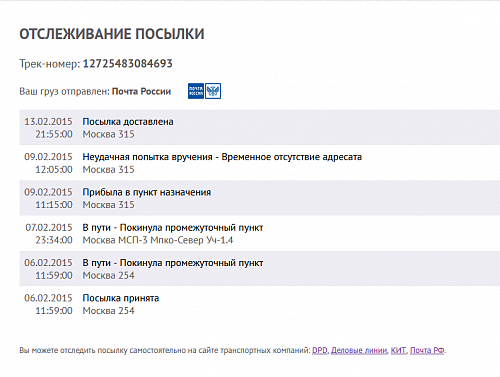Open the Деловые линии link
The height and width of the screenshot is (377, 500).
point(359,350)
